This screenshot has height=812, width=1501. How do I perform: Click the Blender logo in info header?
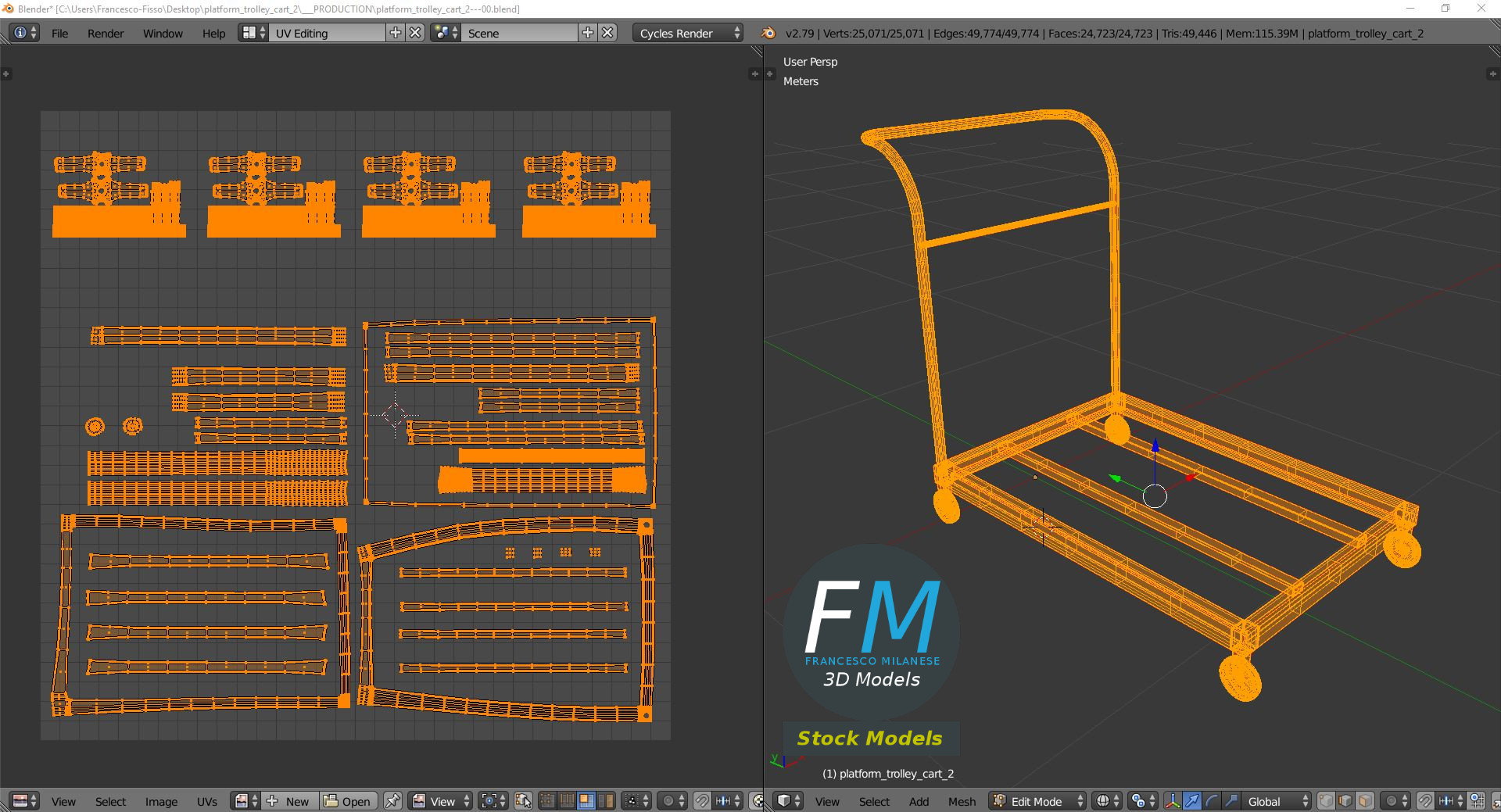768,33
